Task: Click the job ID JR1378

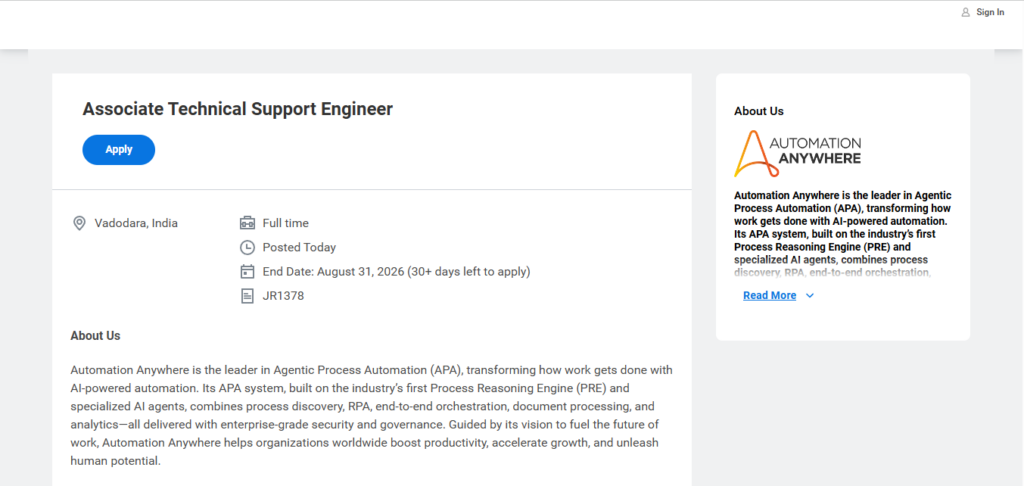Action: pos(283,296)
